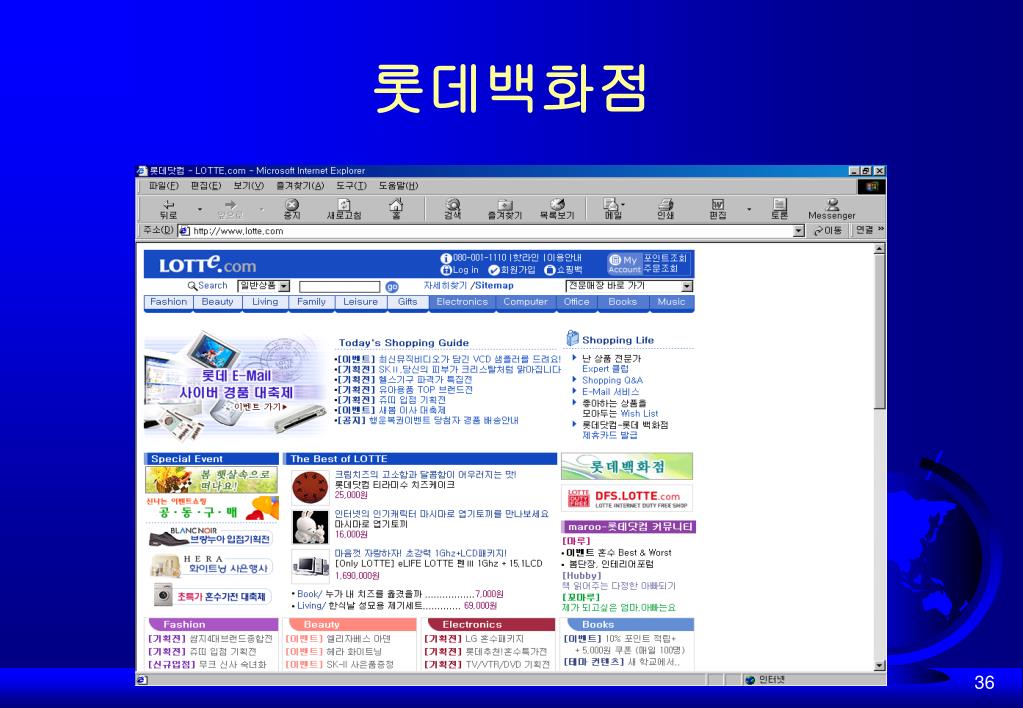Click the HERA 화이트닝 사은행사 banner

click(x=211, y=566)
